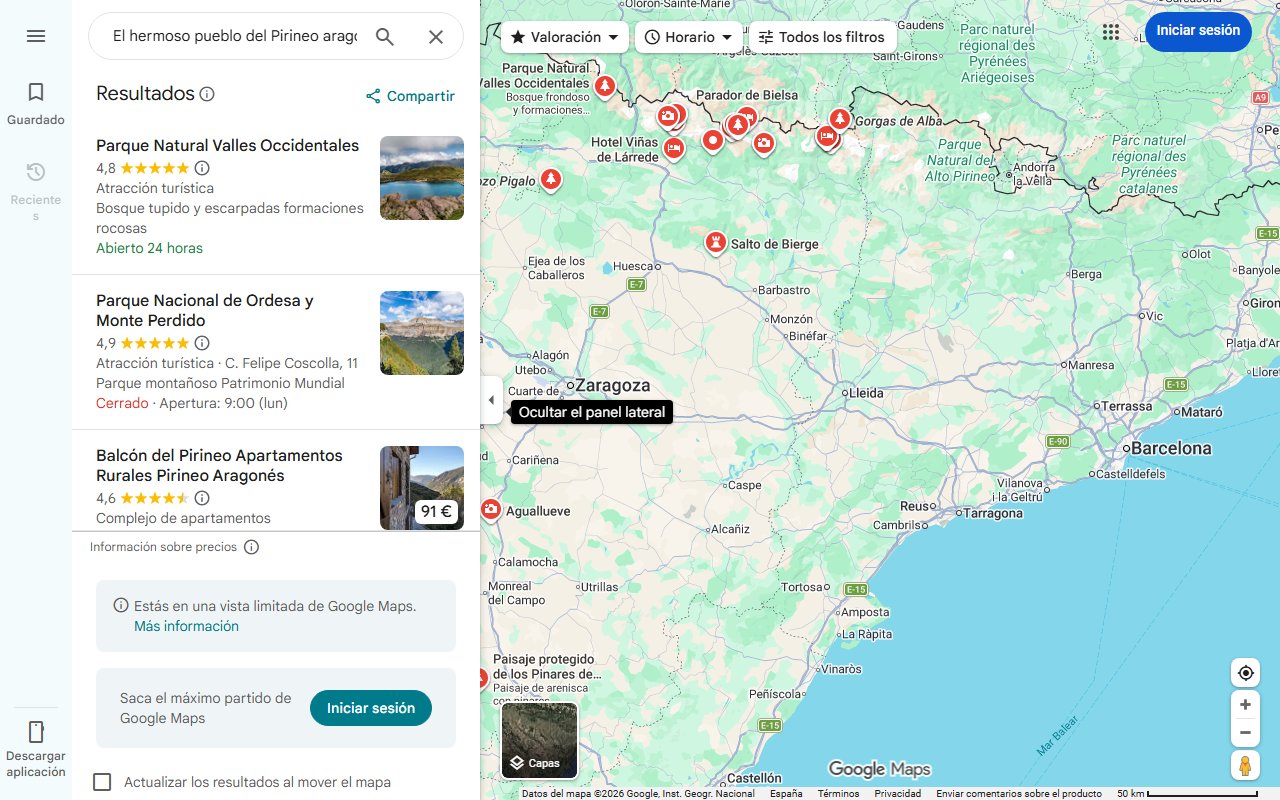
Task: Open the Google apps grid launcher
Action: coord(1110,31)
